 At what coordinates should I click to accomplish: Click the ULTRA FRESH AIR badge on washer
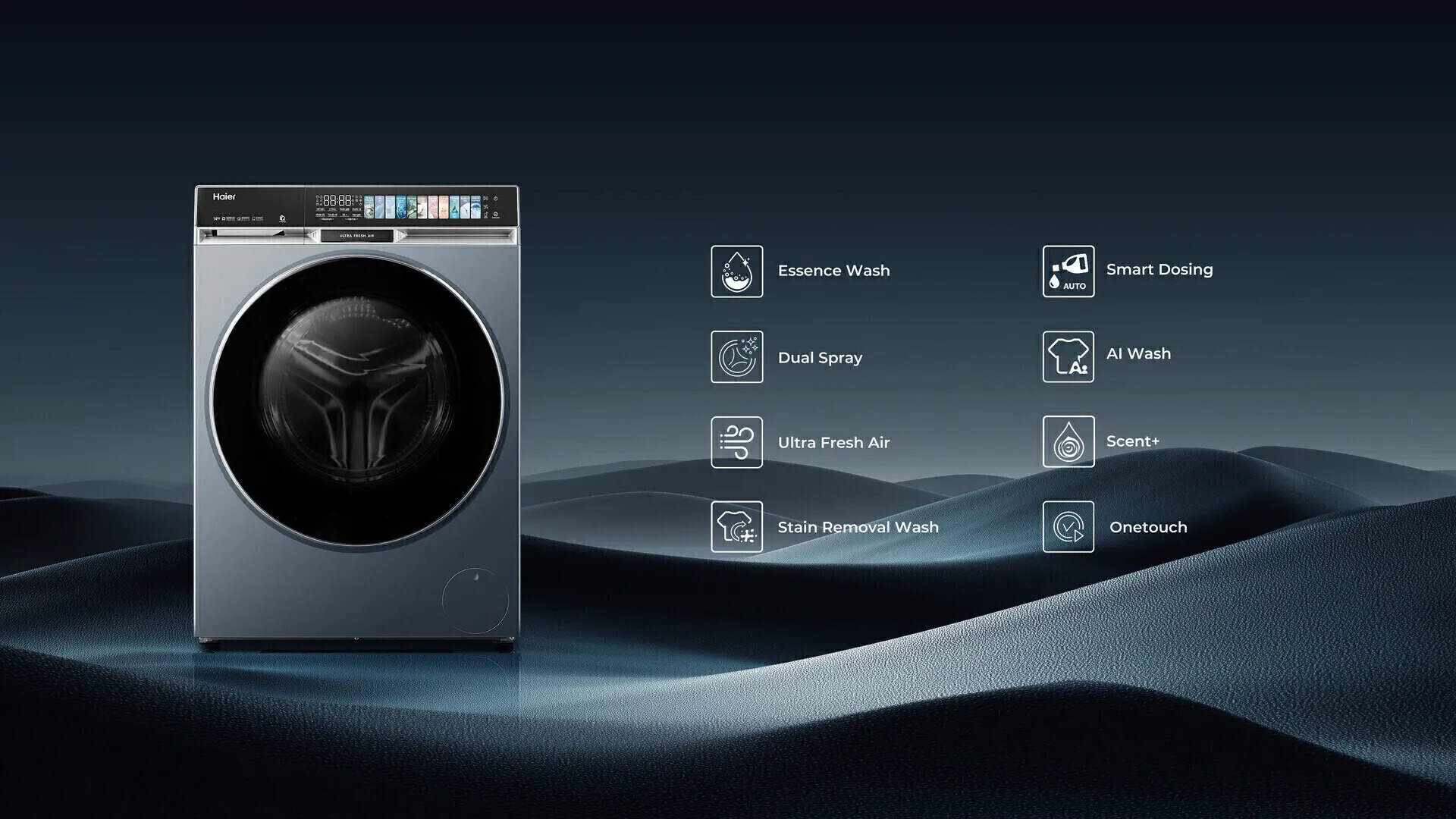click(x=356, y=236)
